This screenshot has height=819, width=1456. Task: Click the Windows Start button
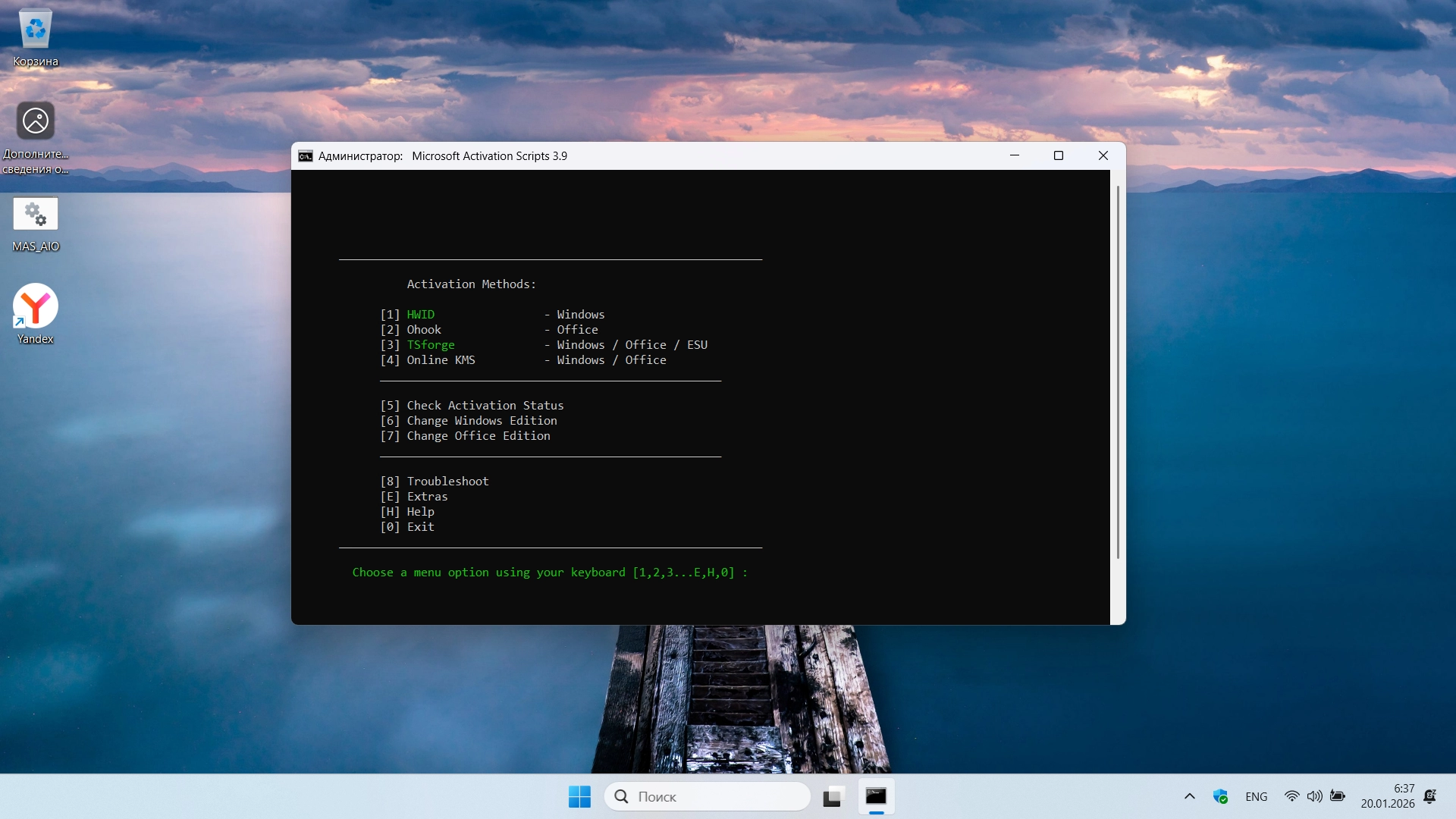coord(579,796)
